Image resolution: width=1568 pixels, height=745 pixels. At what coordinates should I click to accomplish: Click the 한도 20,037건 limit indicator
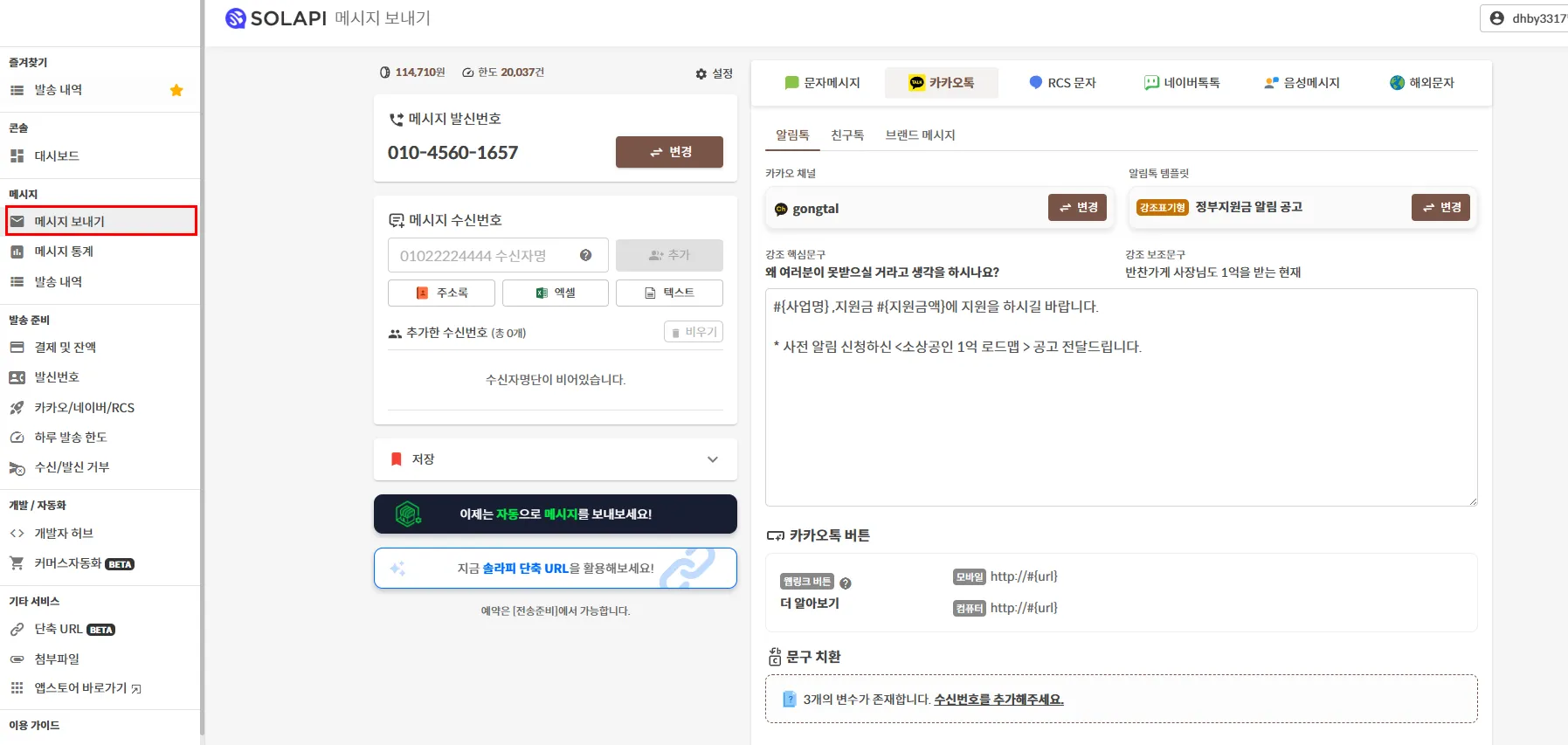[503, 72]
